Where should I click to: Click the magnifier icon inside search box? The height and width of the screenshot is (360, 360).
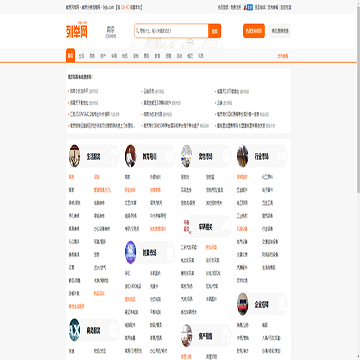pos(137,31)
